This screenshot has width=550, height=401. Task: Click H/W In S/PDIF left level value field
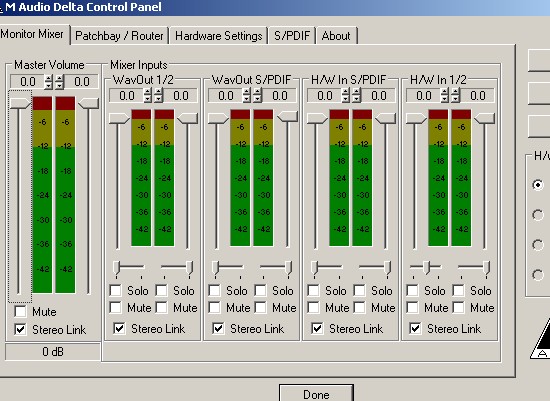tap(324, 96)
